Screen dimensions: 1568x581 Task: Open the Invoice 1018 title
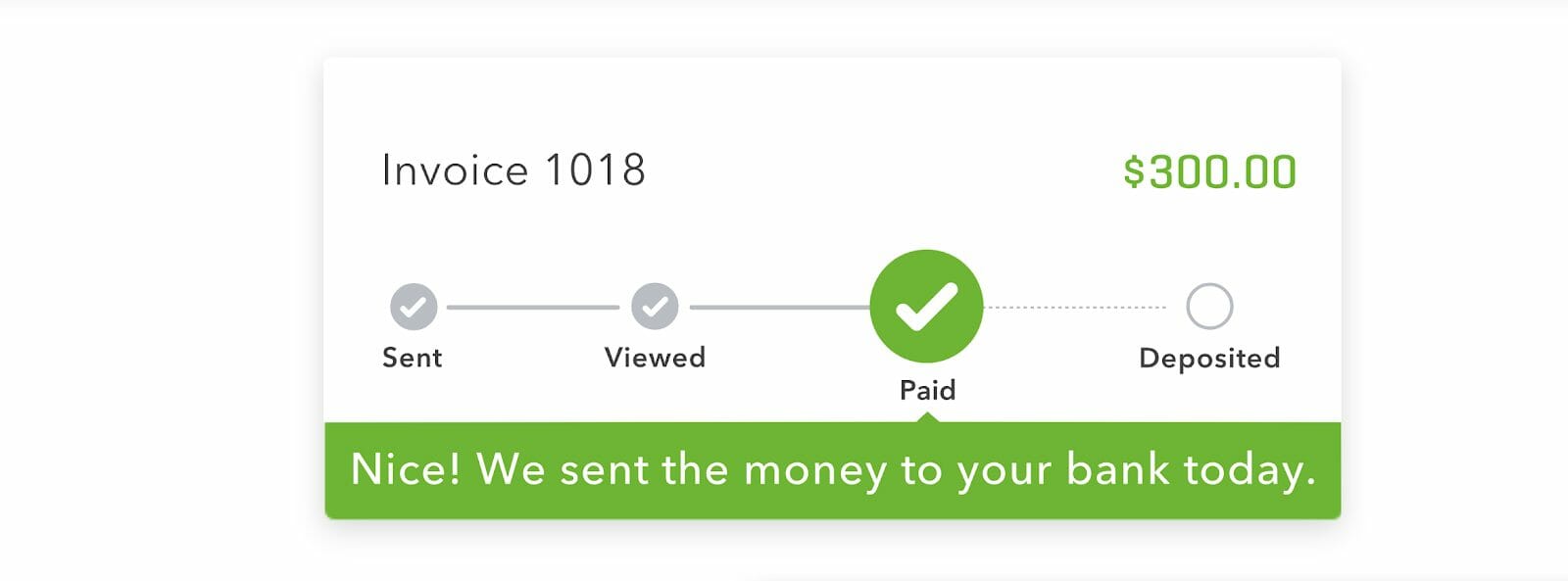click(x=514, y=170)
